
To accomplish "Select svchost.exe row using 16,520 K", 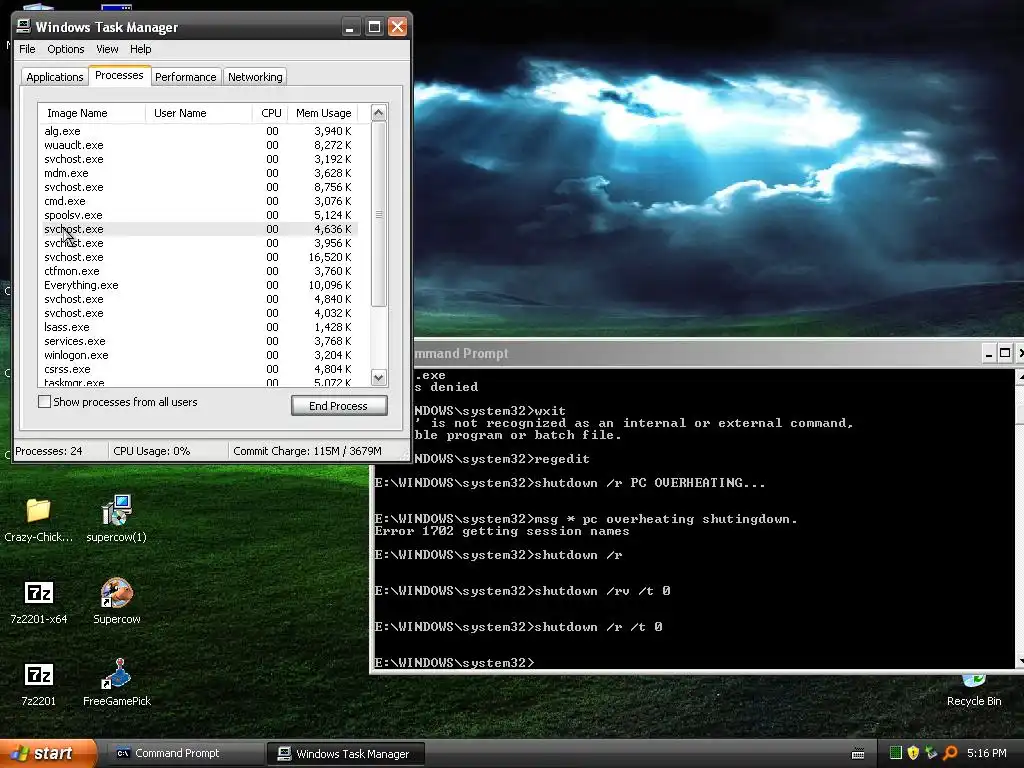I will (x=199, y=257).
